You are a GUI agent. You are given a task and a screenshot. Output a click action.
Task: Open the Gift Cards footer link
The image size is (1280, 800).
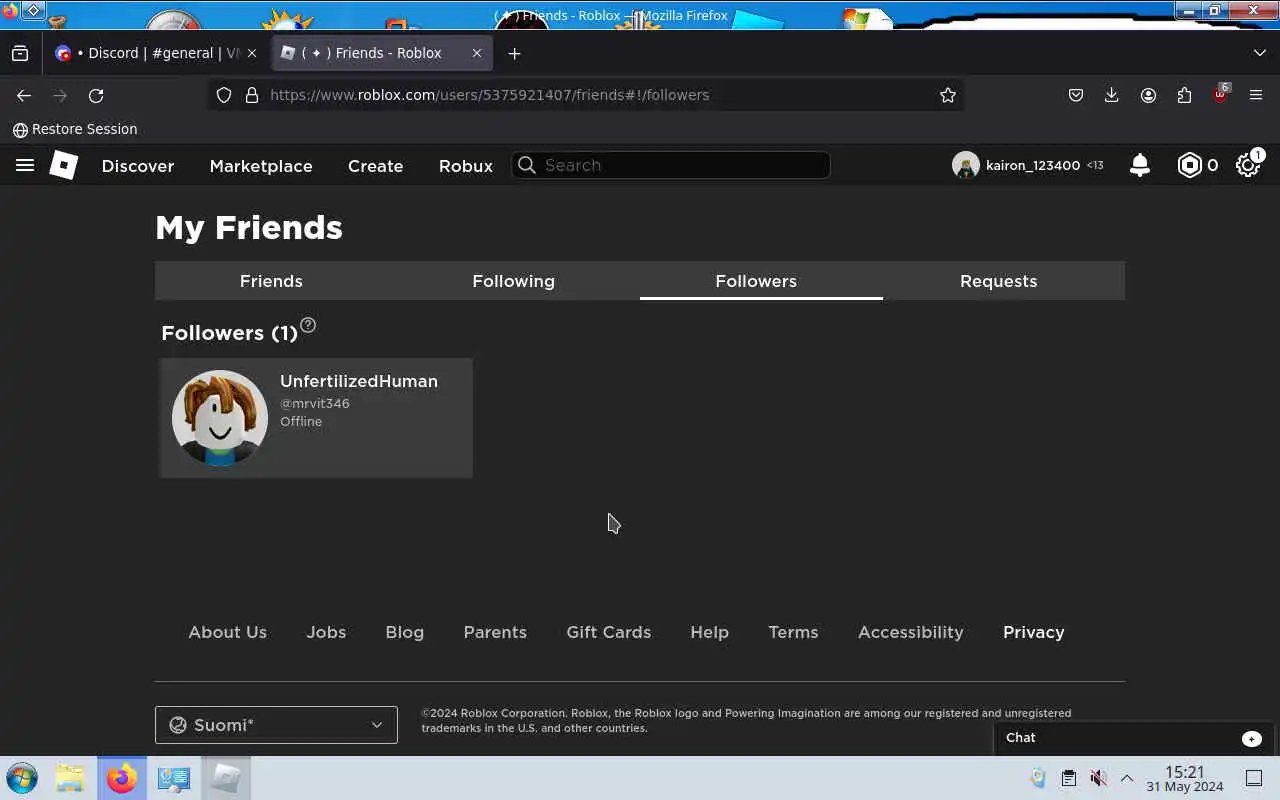coord(608,632)
